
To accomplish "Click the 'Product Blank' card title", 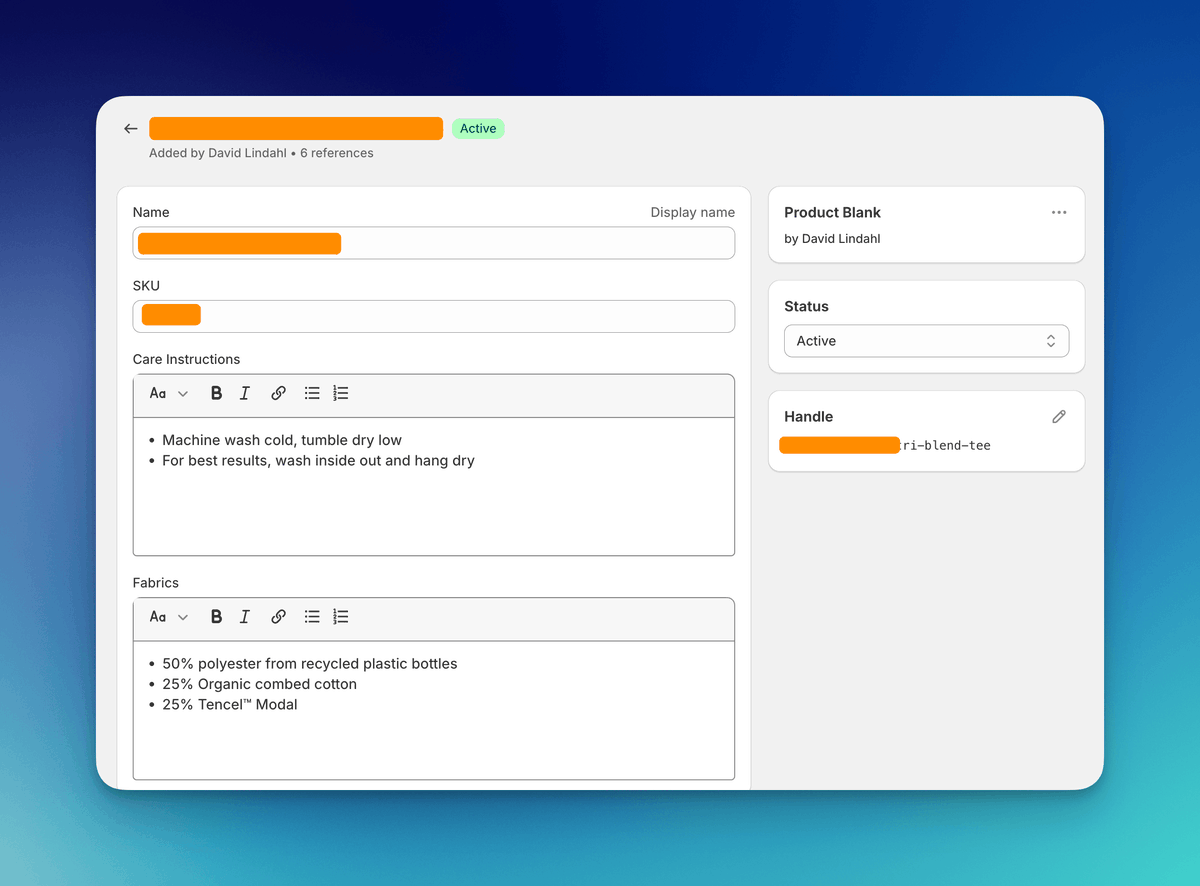I will (832, 212).
